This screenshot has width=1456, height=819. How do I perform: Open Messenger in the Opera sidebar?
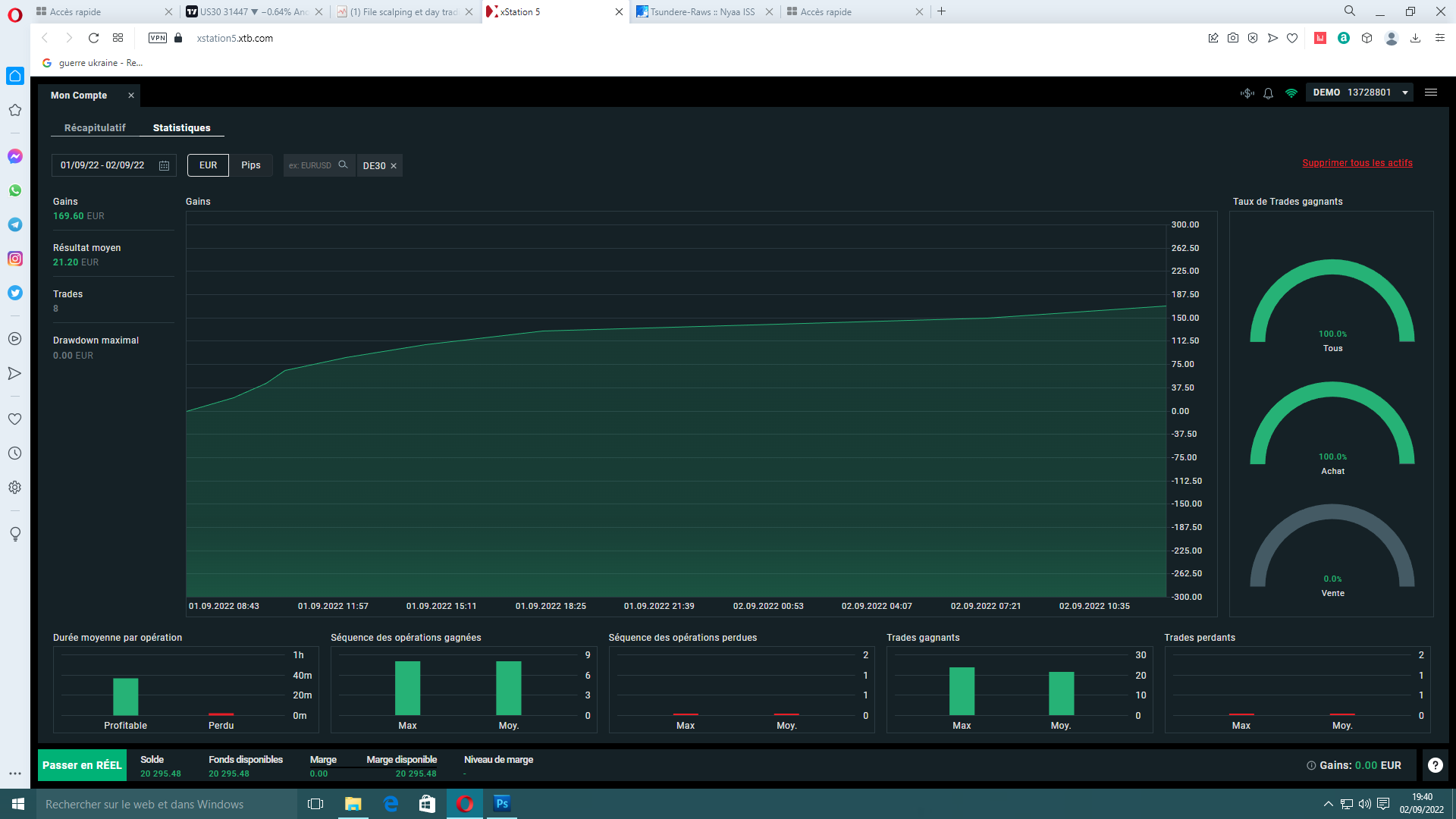[x=15, y=156]
